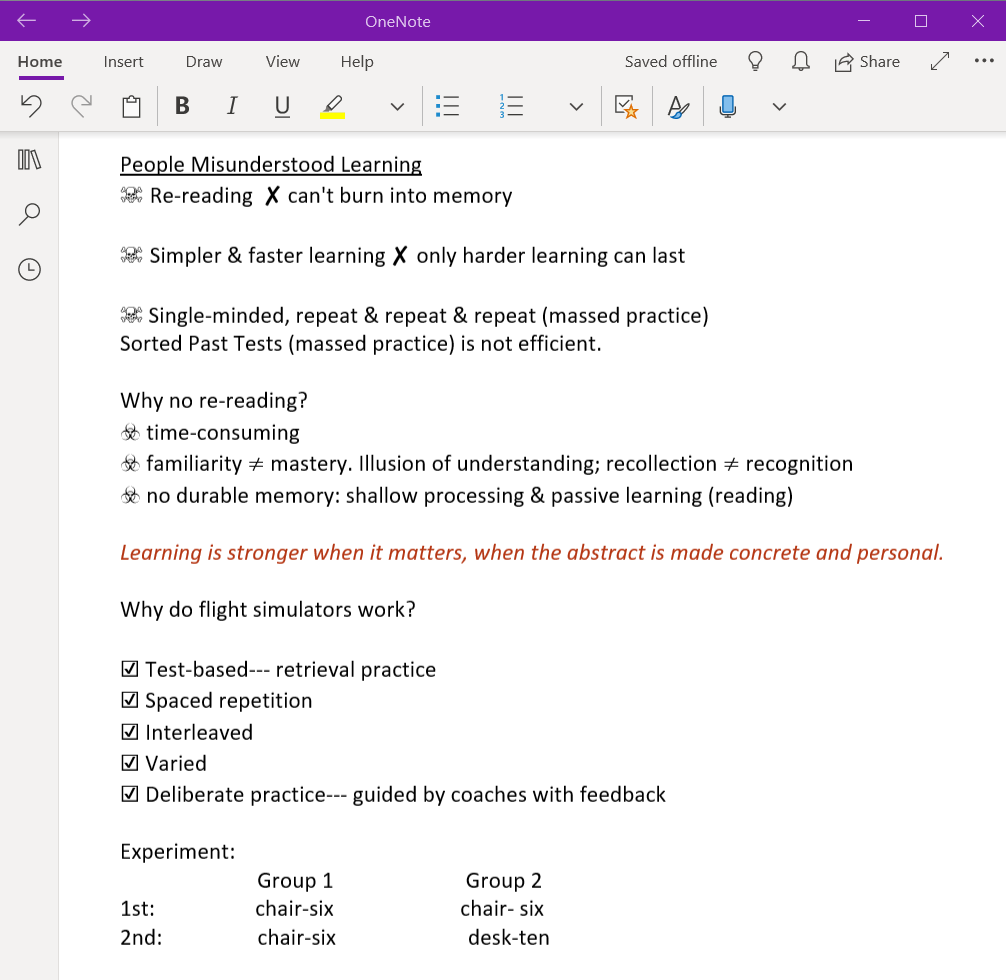Screen dimensions: 1006x980
Task: Switch to the Insert tab
Action: (x=123, y=62)
